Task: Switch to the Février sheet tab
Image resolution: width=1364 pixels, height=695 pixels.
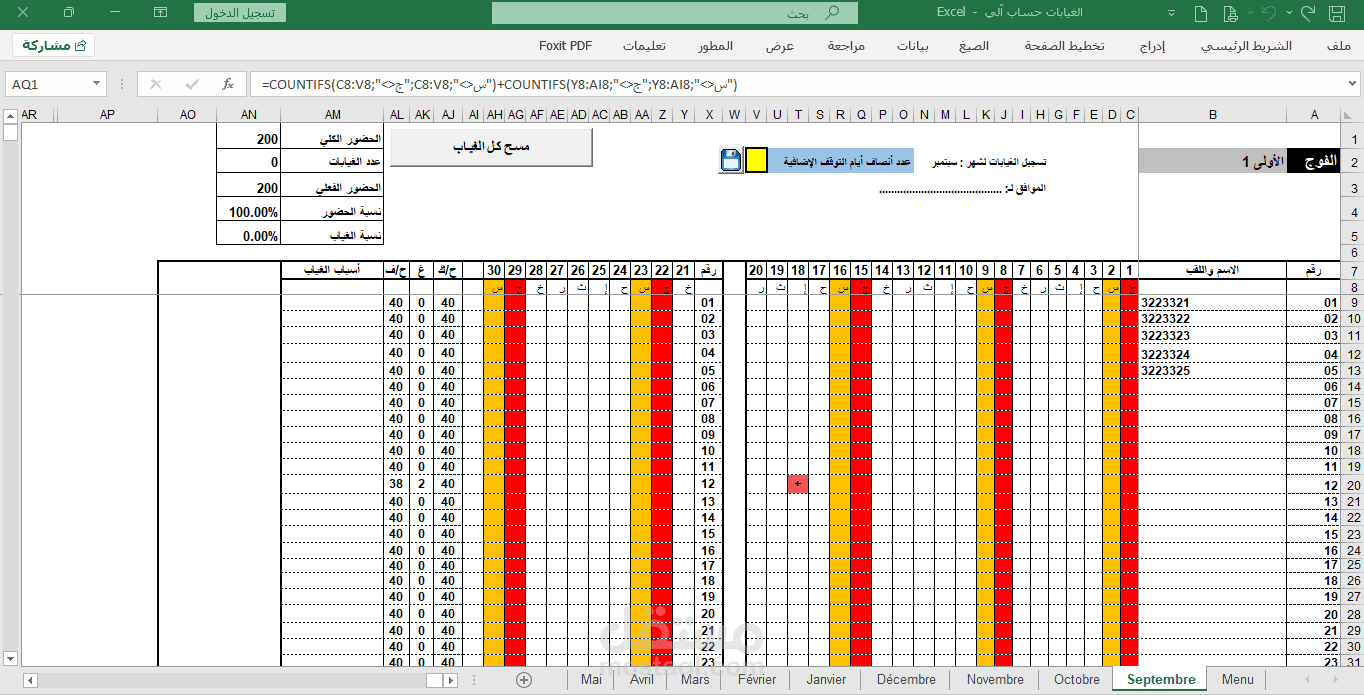Action: click(x=756, y=679)
